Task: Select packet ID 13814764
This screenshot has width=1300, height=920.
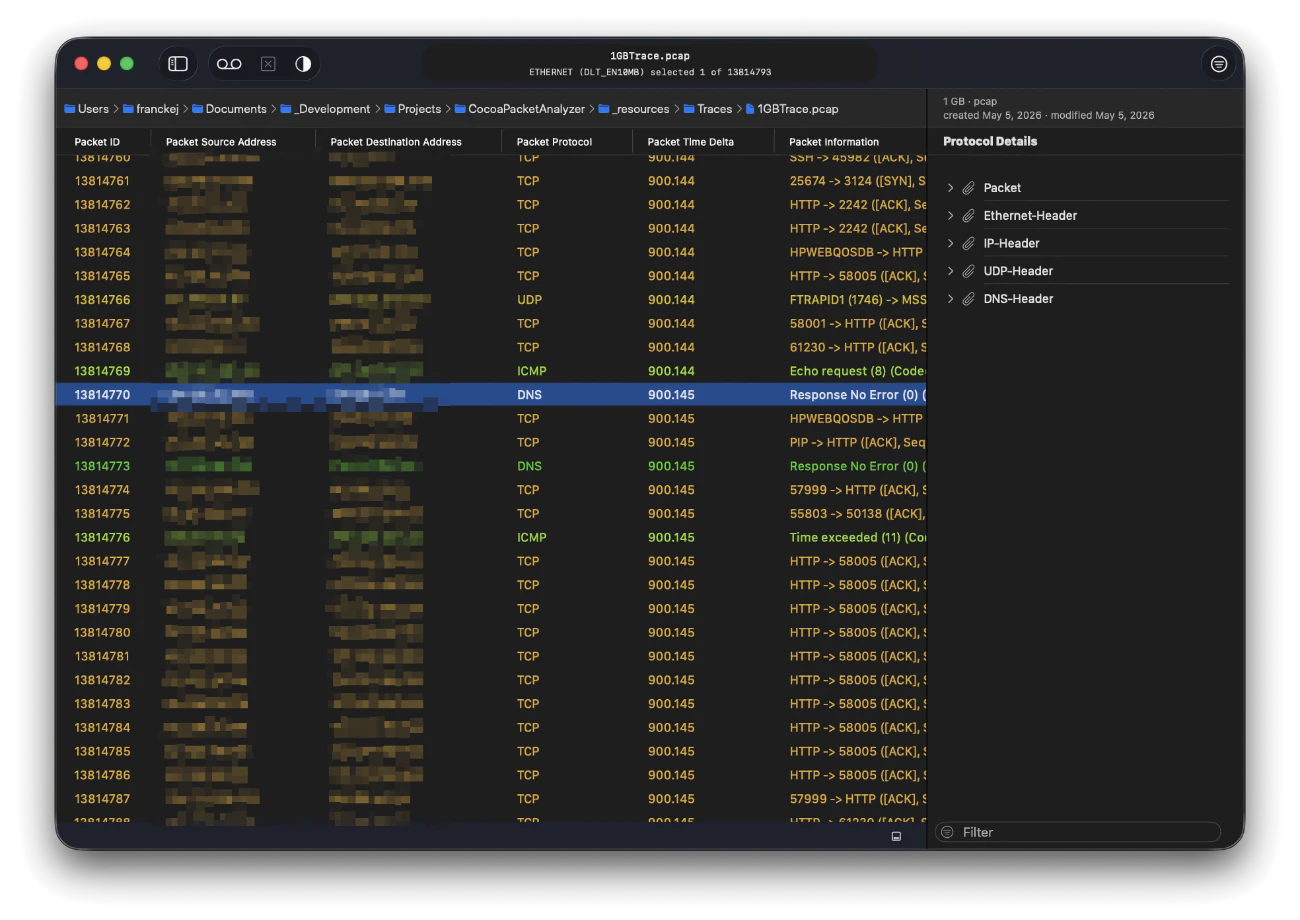Action: [x=102, y=252]
